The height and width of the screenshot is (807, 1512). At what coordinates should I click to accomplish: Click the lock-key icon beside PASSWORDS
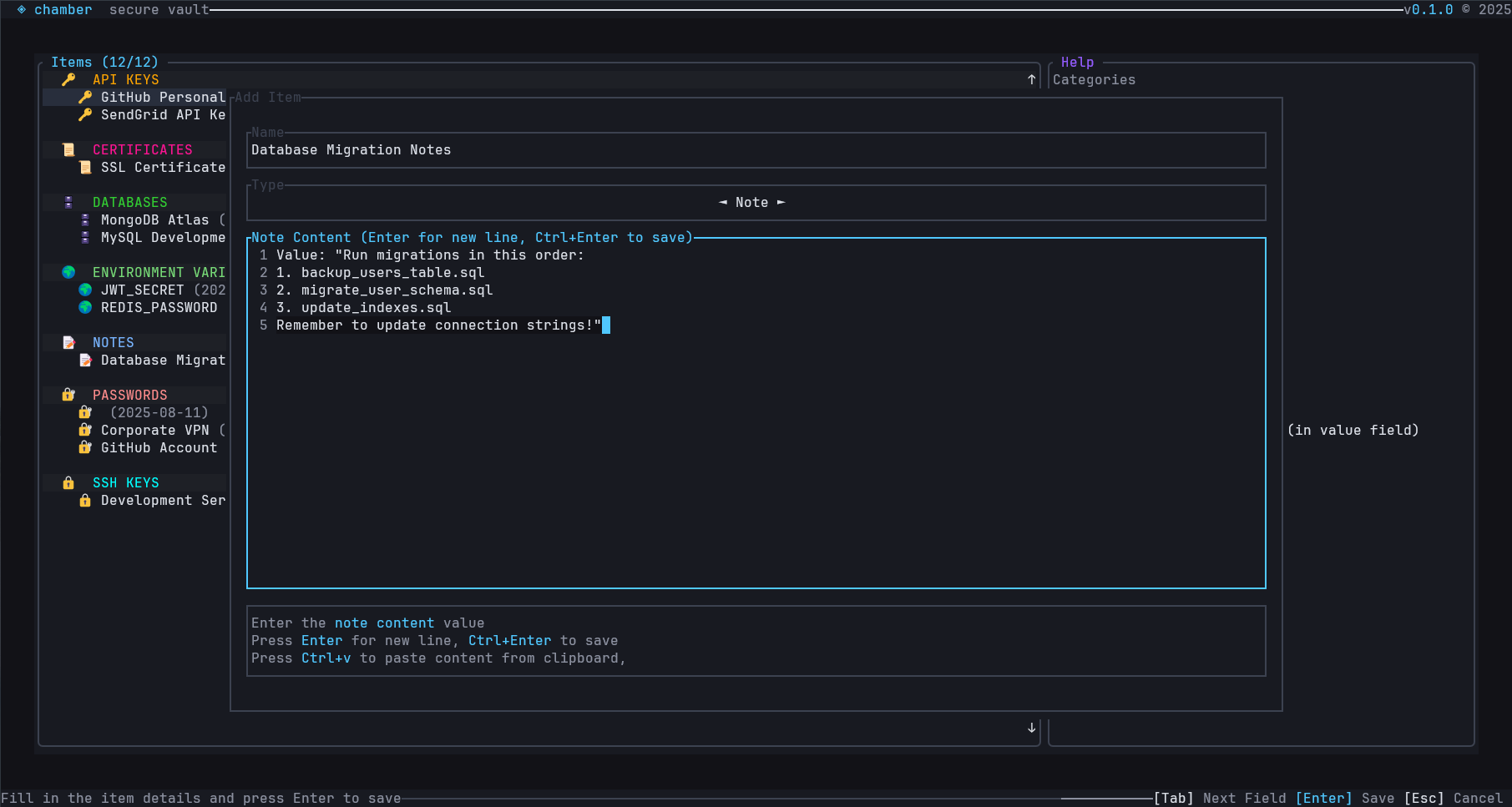pos(68,396)
